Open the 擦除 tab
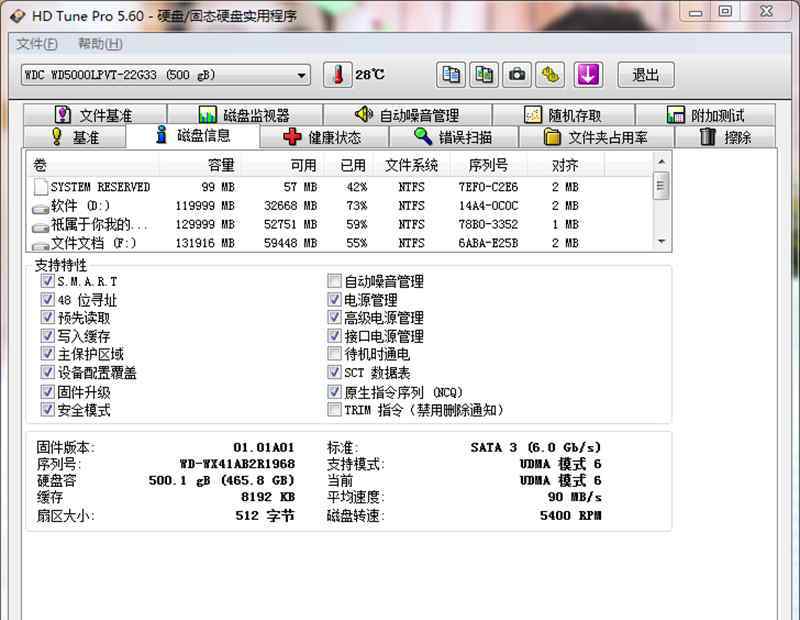This screenshot has height=620, width=800. click(726, 137)
